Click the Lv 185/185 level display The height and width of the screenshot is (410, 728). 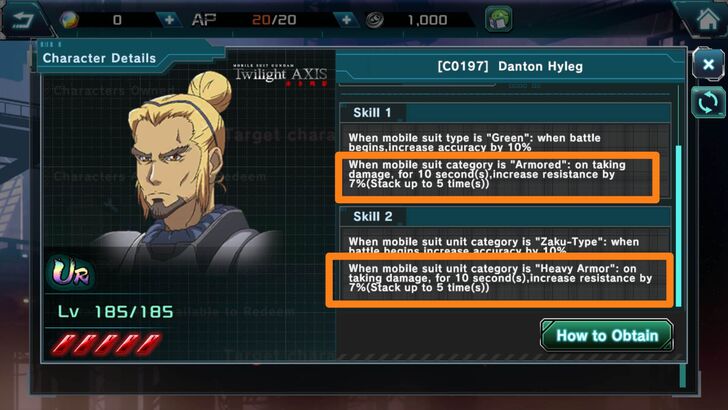[x=116, y=312]
